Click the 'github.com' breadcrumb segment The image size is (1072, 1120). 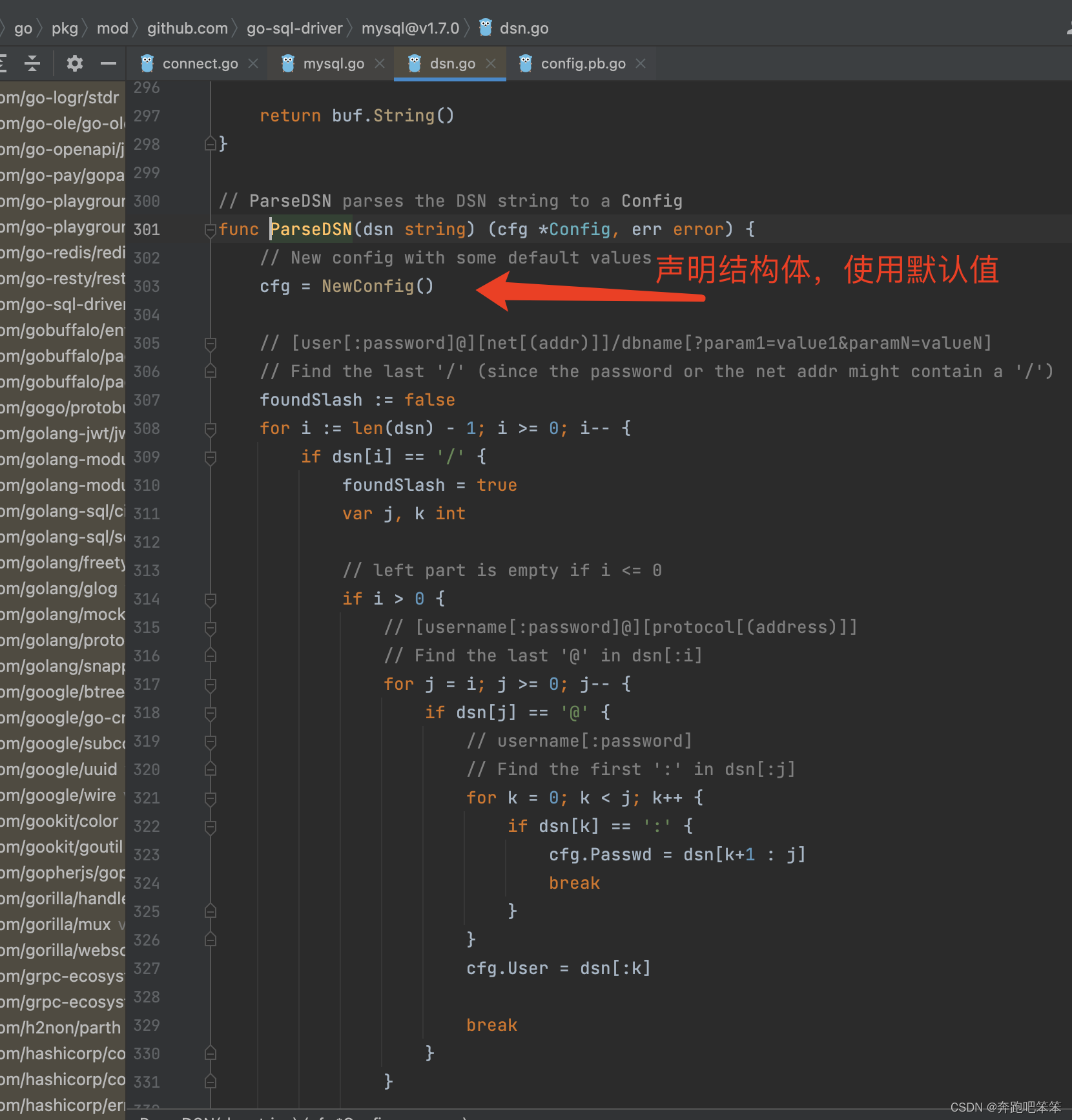pyautogui.click(x=187, y=28)
